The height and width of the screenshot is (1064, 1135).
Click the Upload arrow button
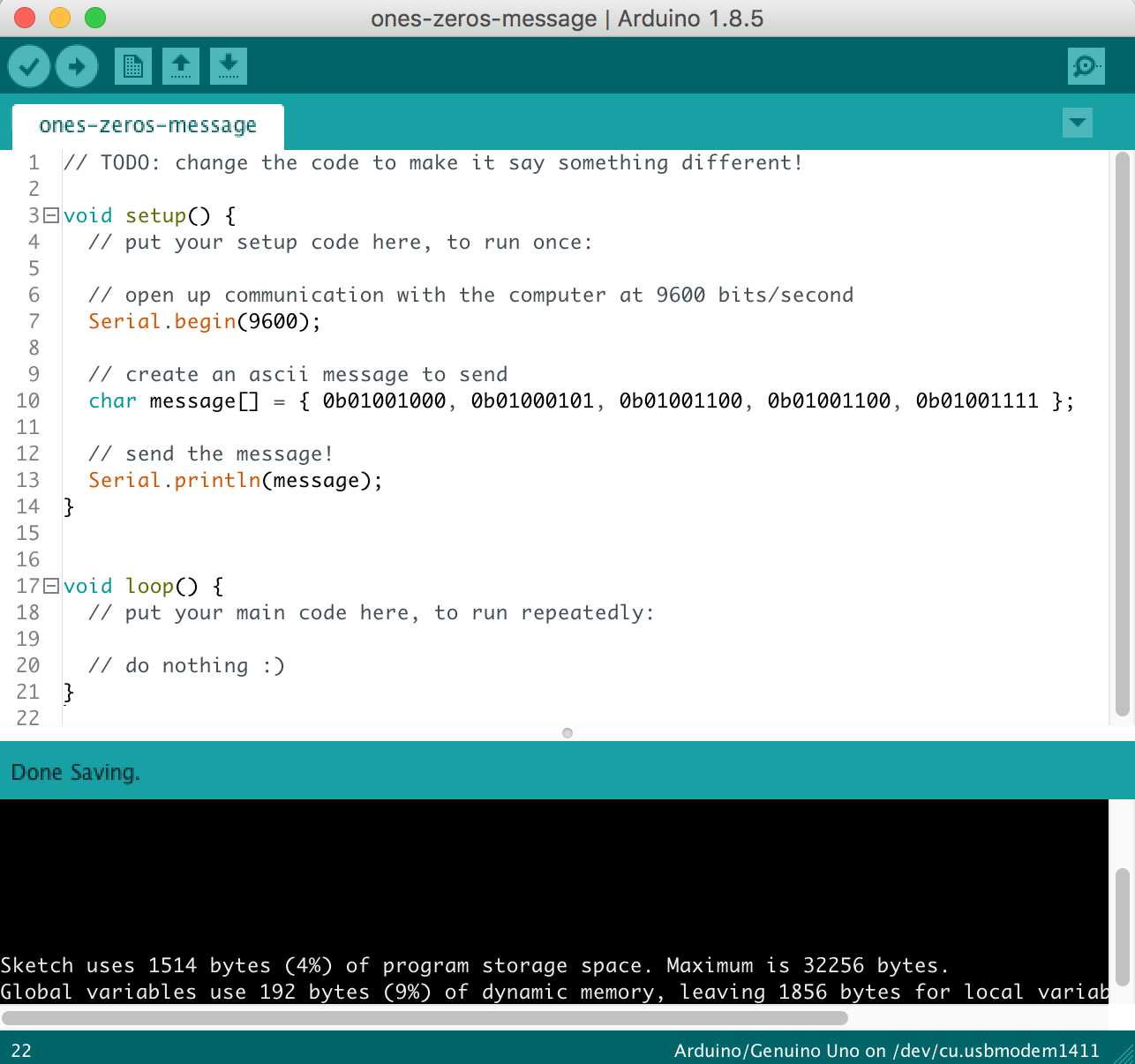pyautogui.click(x=77, y=66)
